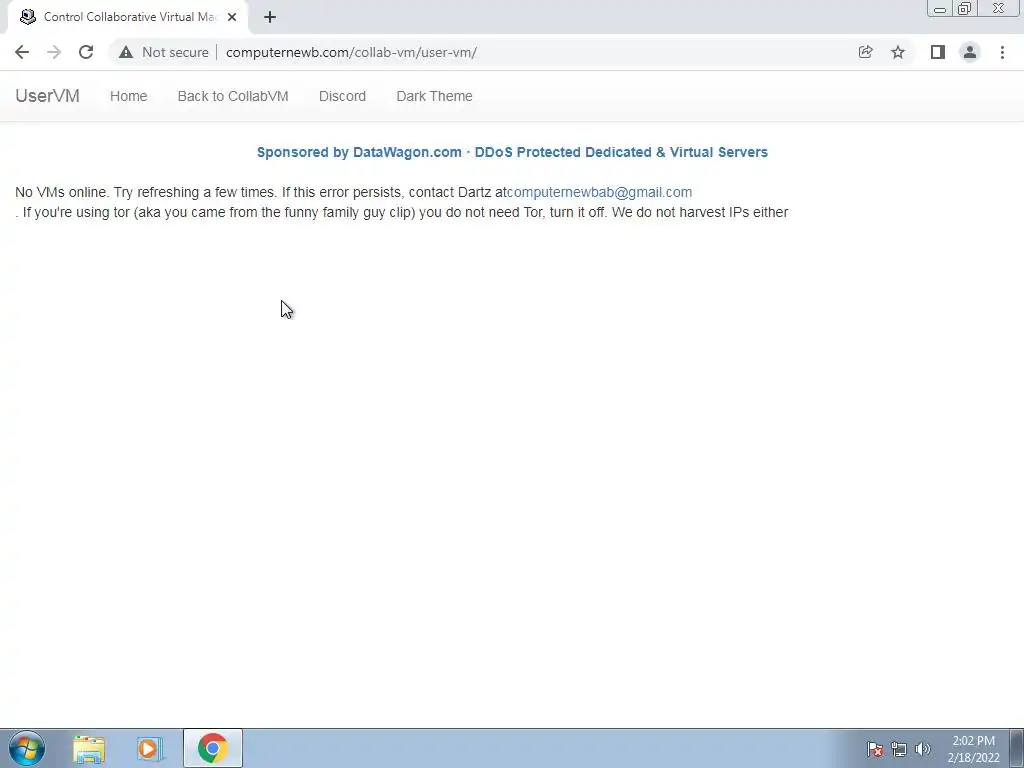Viewport: 1024px width, 768px height.
Task: Open the volume speaker tray icon
Action: pos(923,749)
